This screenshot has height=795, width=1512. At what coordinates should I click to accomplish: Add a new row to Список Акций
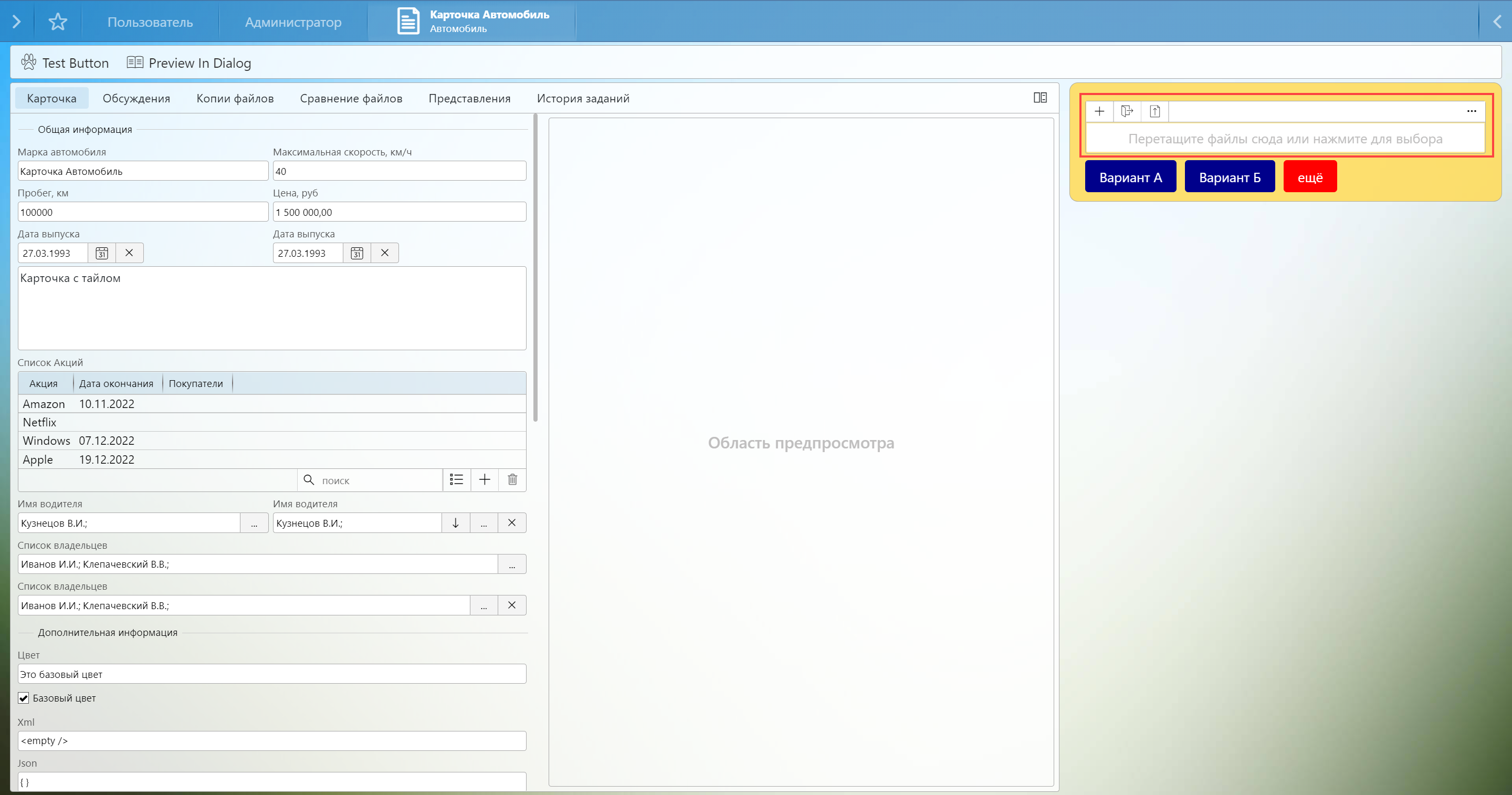(x=484, y=480)
